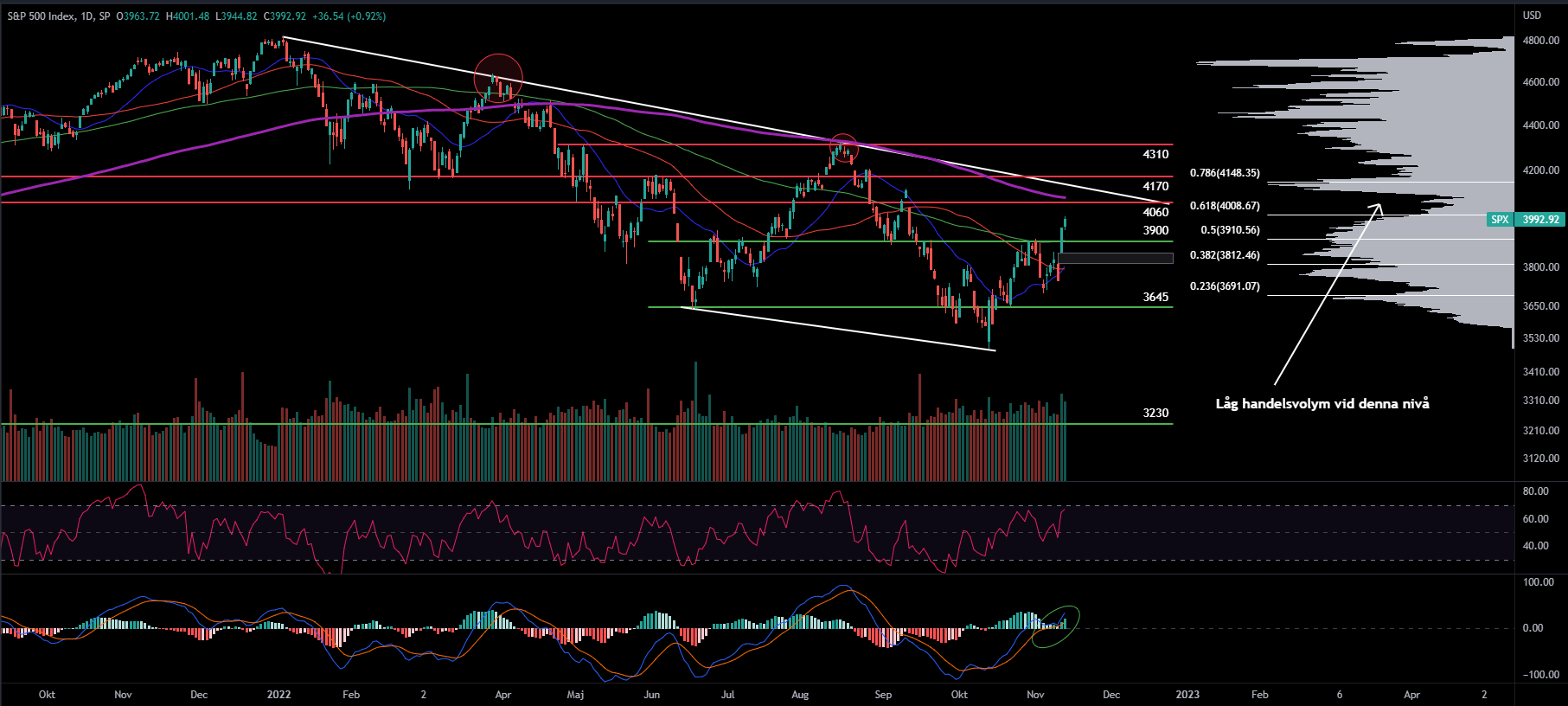Viewport: 1568px width, 706px height.
Task: Click the 80.00 level on RSI scale
Action: tap(1535, 491)
